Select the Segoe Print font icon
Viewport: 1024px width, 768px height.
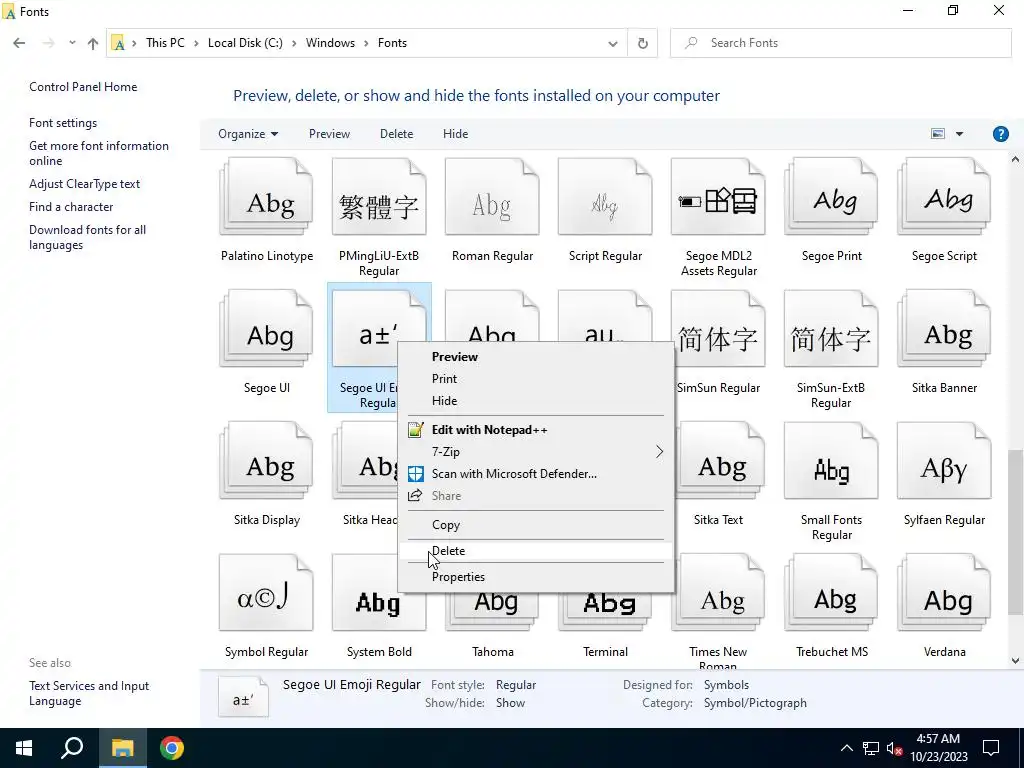tap(831, 197)
